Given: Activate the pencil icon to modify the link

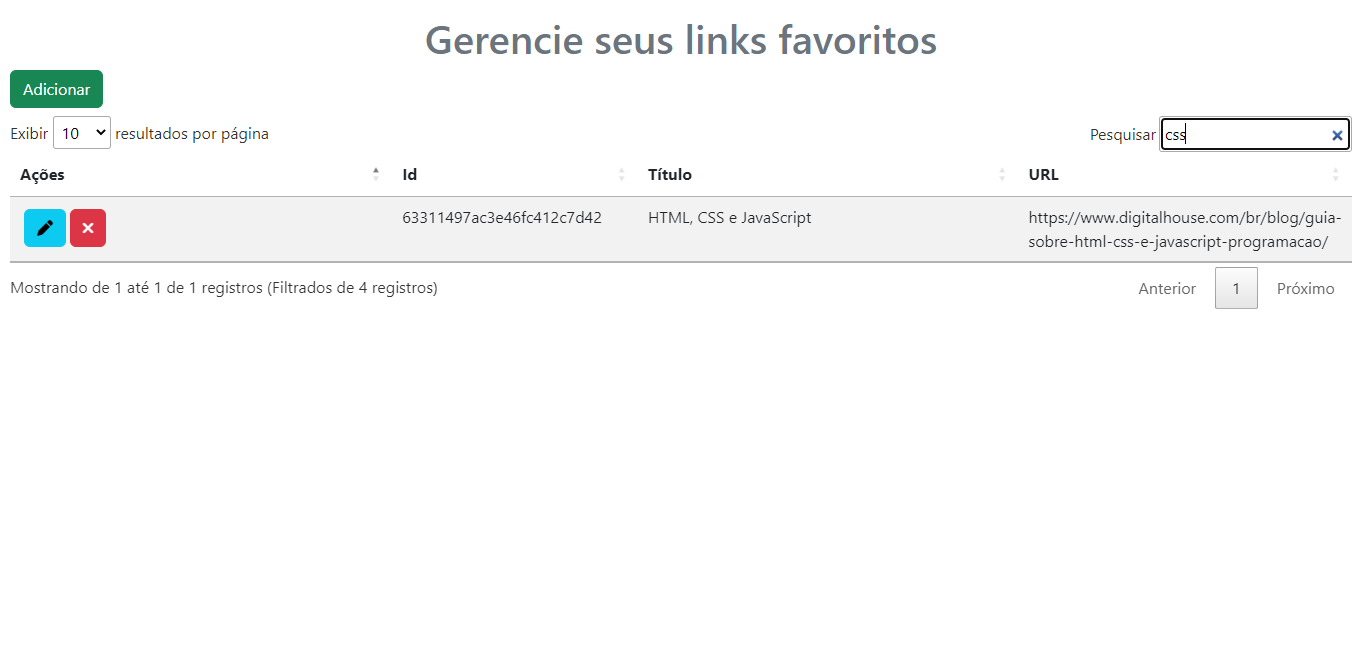Looking at the screenshot, I should point(44,228).
